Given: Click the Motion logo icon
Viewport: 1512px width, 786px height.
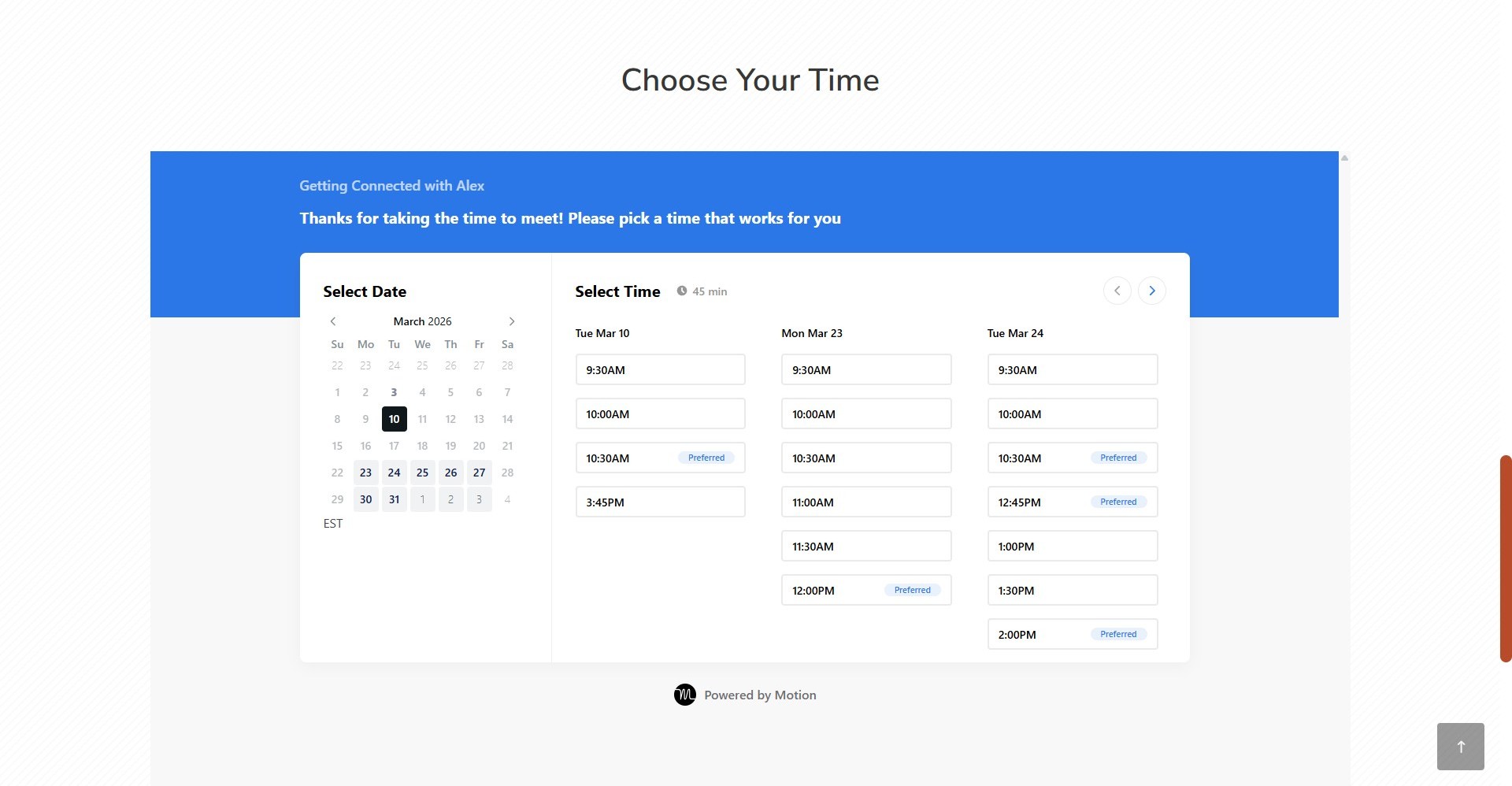Looking at the screenshot, I should [x=684, y=695].
